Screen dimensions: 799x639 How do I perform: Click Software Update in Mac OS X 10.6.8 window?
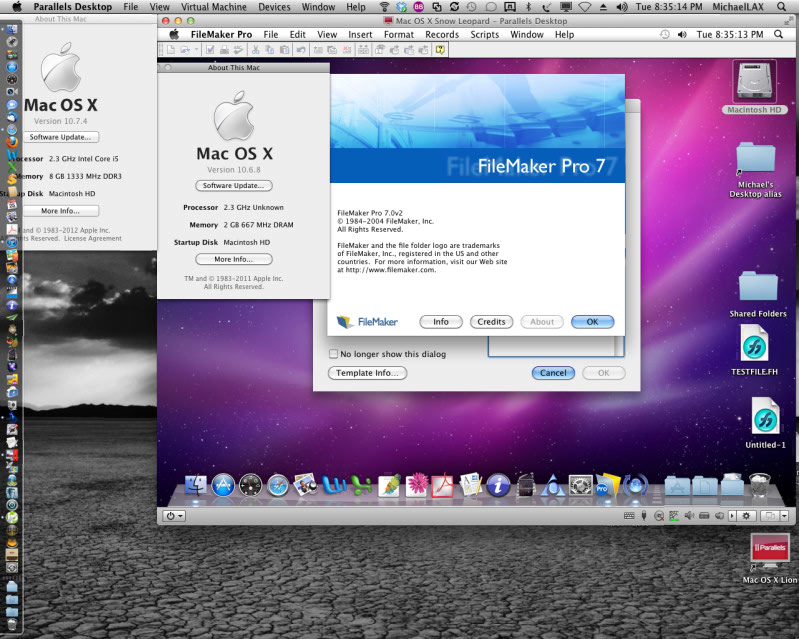pos(233,185)
